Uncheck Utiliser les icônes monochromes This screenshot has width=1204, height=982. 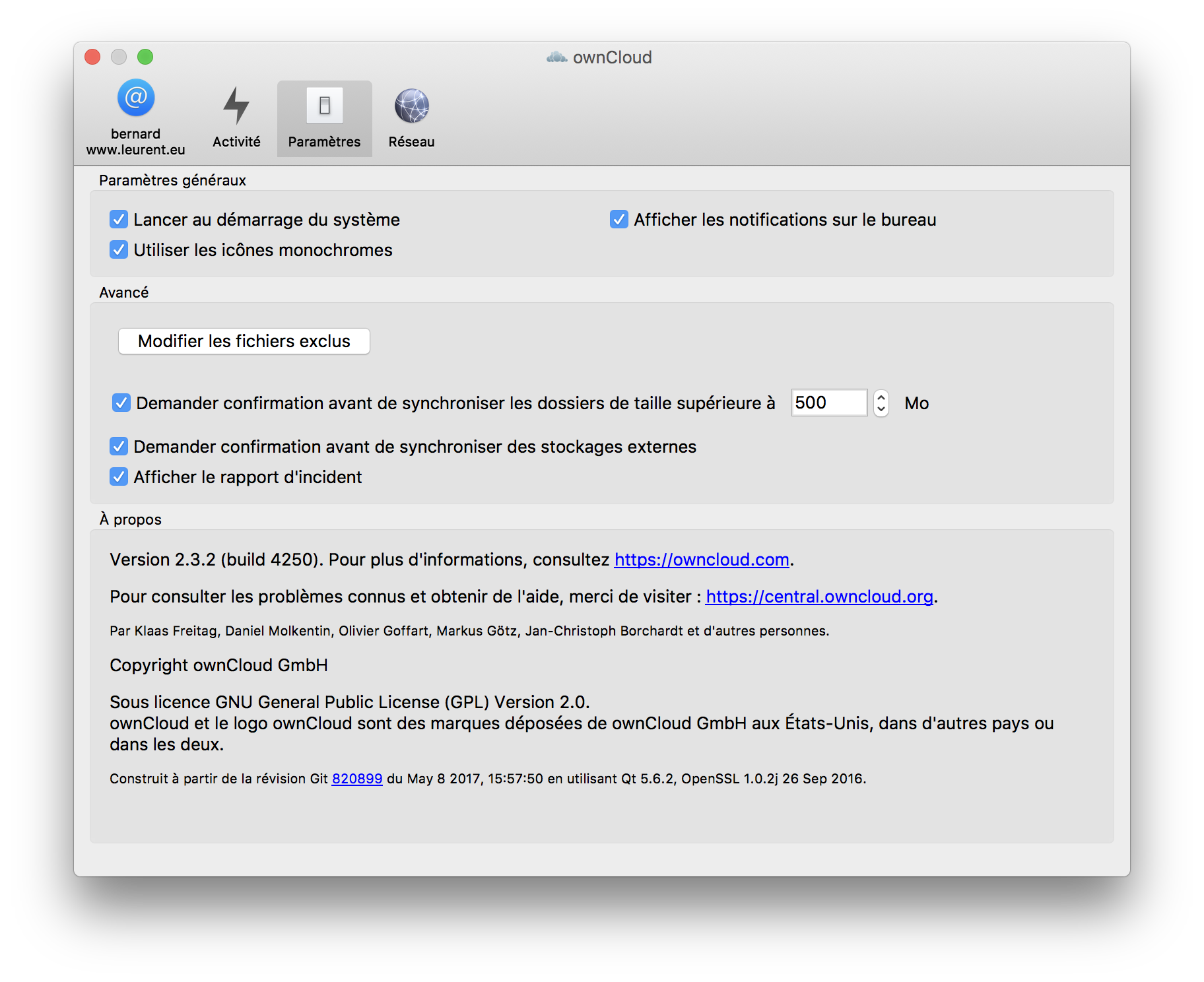pyautogui.click(x=119, y=249)
